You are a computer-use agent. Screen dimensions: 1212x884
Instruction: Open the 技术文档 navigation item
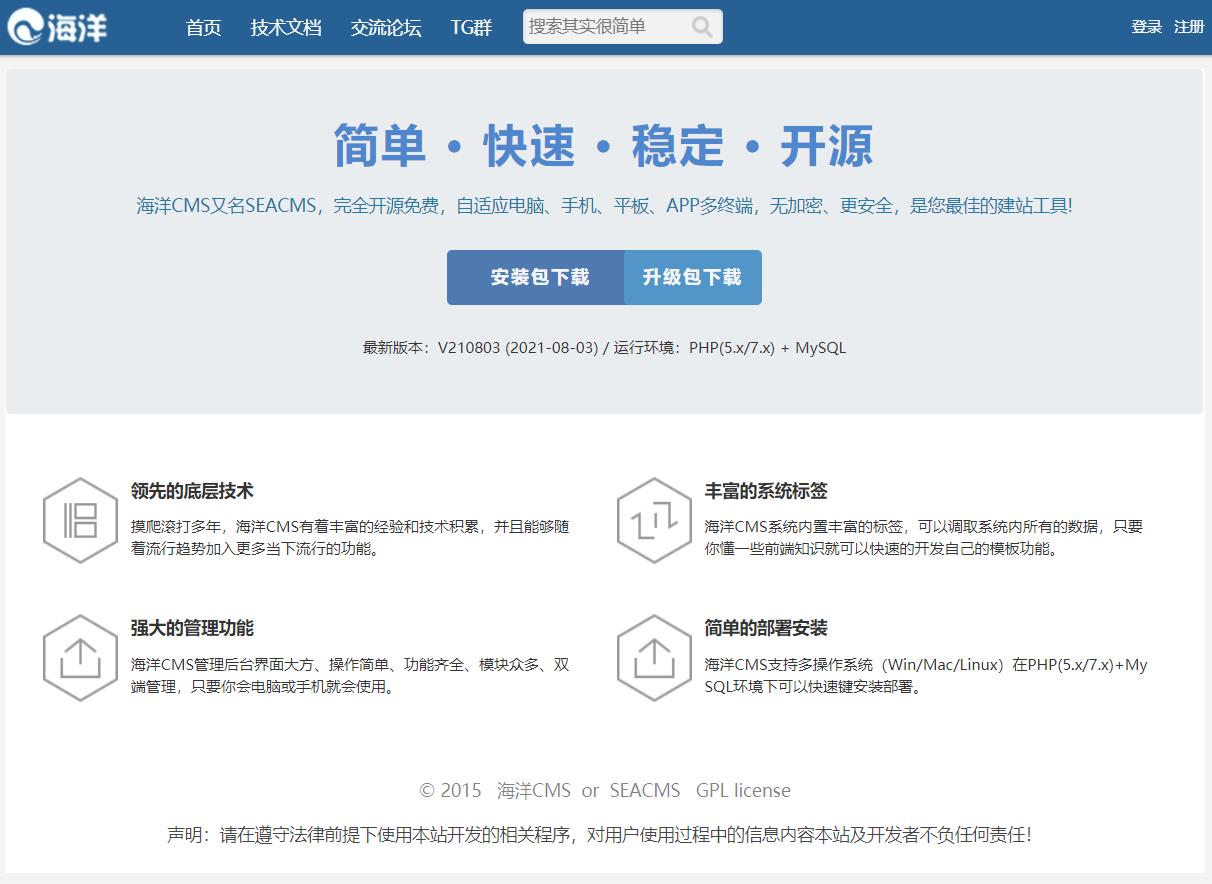coord(286,27)
